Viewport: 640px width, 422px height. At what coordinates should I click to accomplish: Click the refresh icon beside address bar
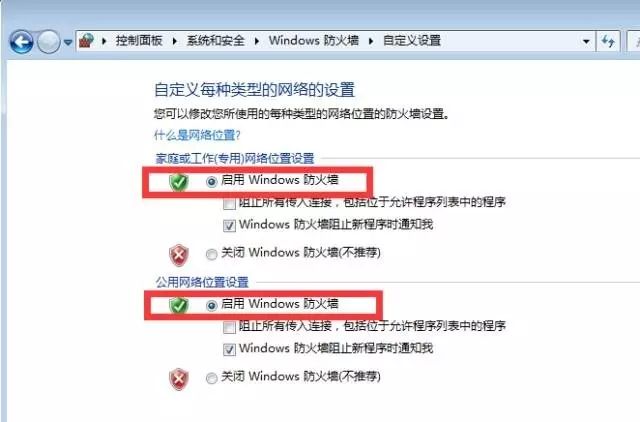pos(608,41)
